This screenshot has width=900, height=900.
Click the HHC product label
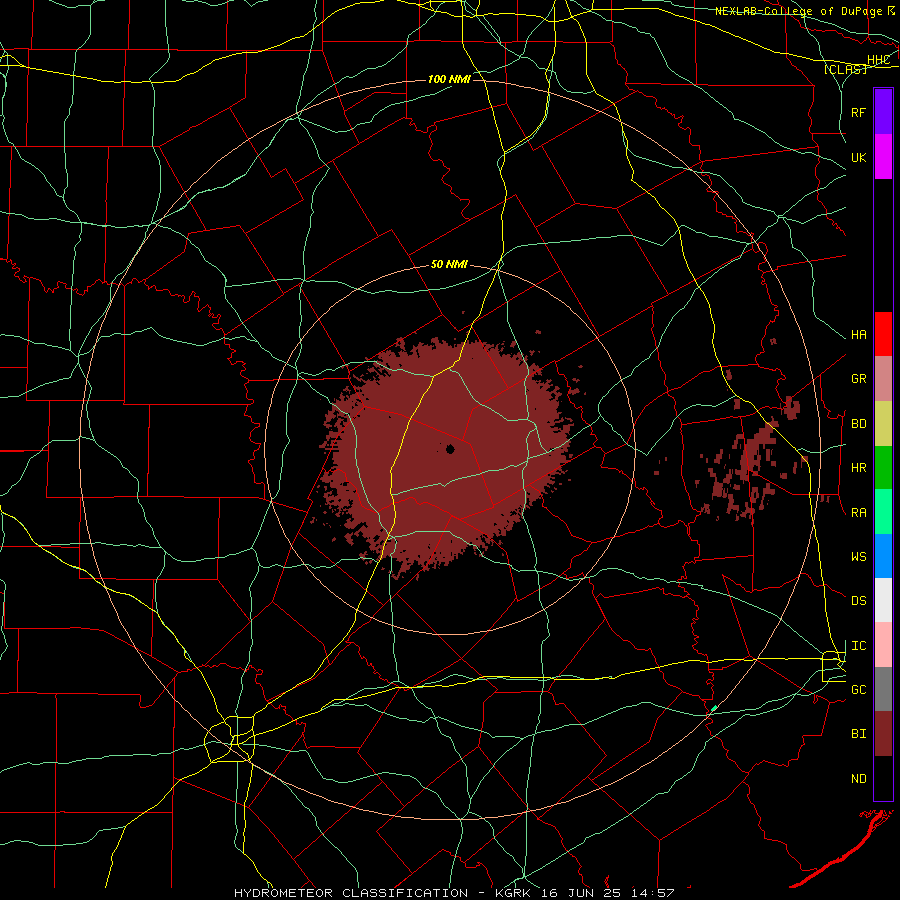pos(878,60)
